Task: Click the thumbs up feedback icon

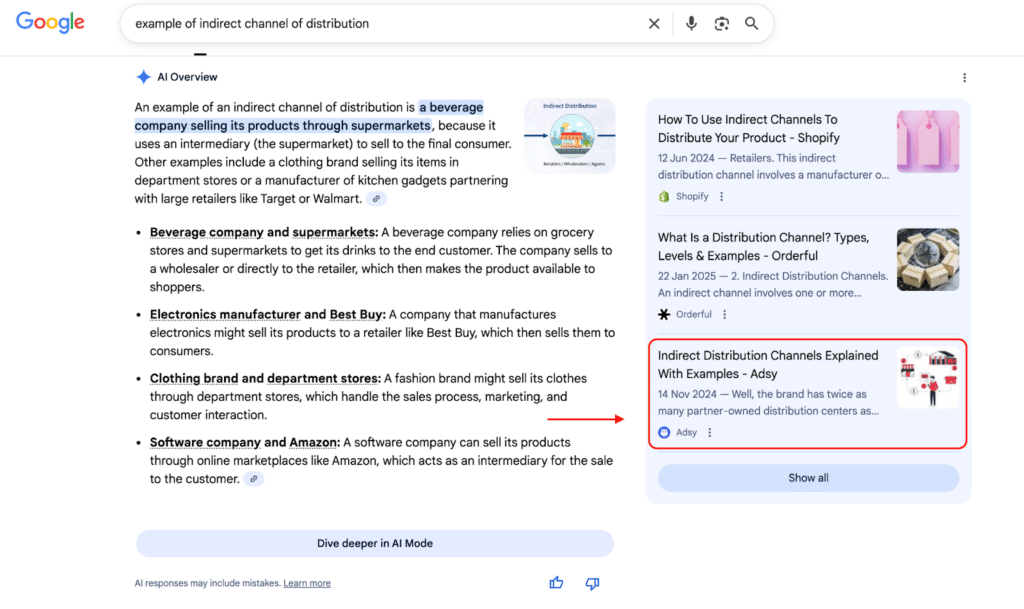Action: point(556,583)
